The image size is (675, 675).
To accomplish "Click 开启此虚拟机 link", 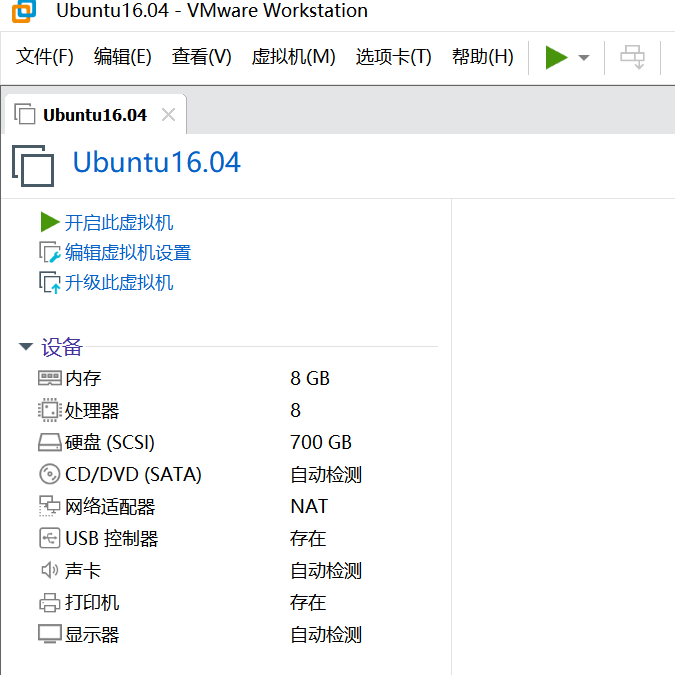I will pos(119,223).
